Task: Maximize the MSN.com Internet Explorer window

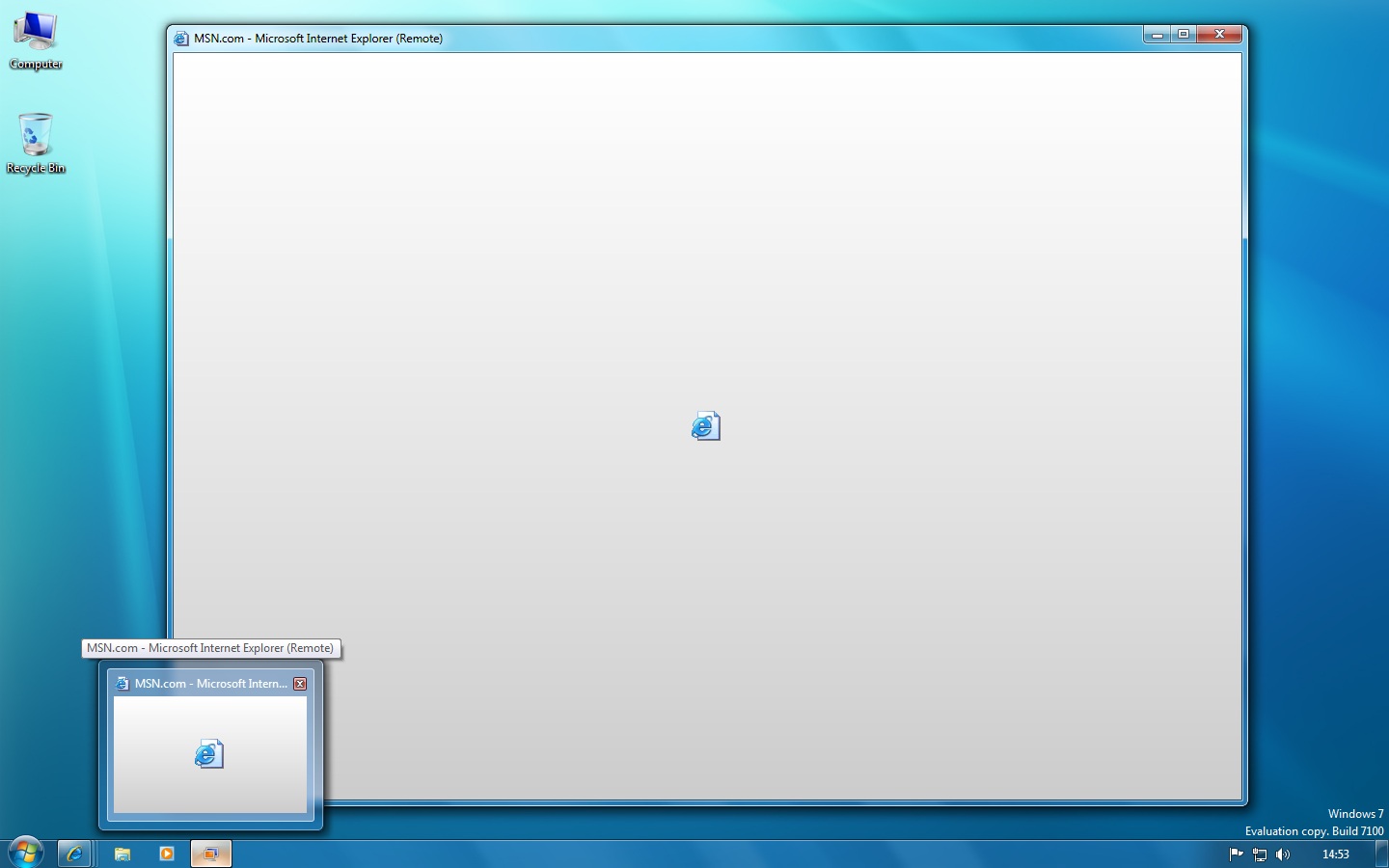Action: pyautogui.click(x=1184, y=35)
